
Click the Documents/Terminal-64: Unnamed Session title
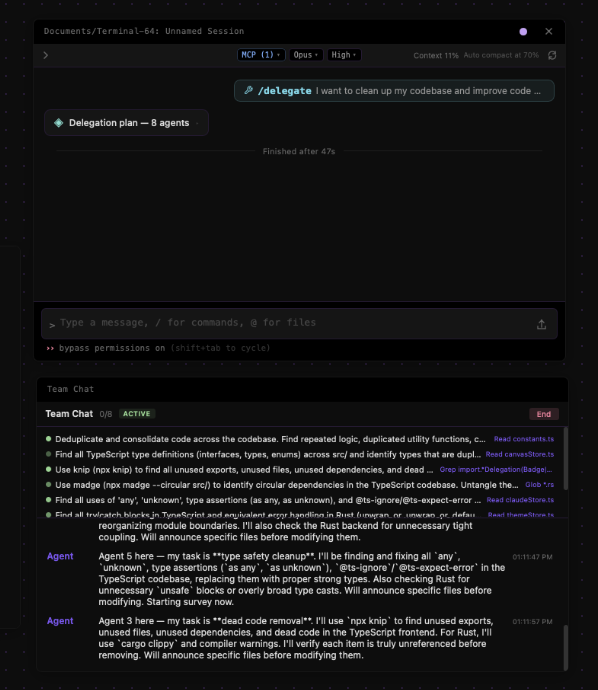pyautogui.click(x=144, y=31)
